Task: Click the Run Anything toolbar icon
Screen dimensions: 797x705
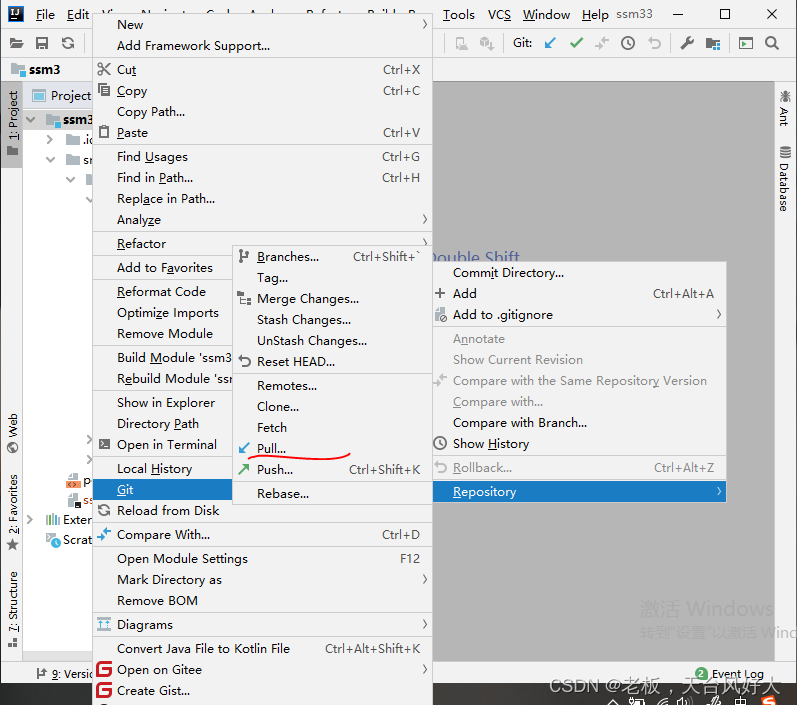Action: click(x=746, y=43)
